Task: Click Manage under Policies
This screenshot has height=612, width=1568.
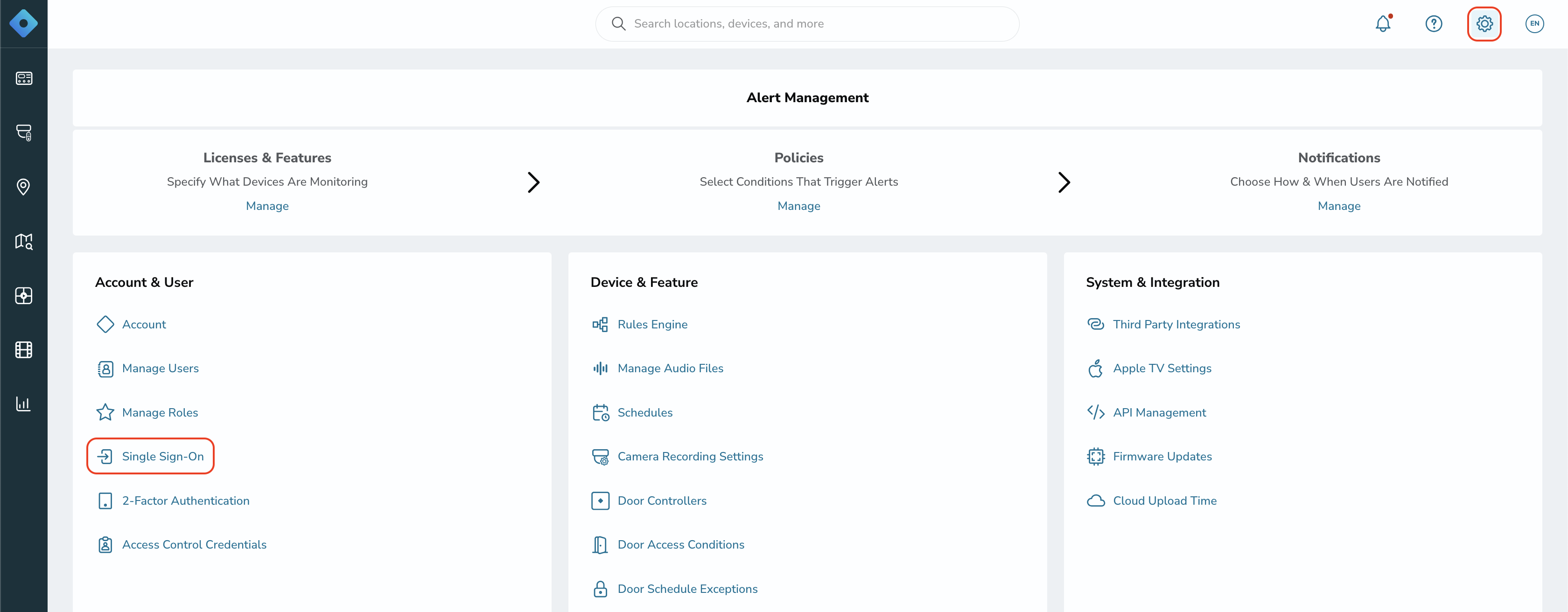Action: click(798, 206)
